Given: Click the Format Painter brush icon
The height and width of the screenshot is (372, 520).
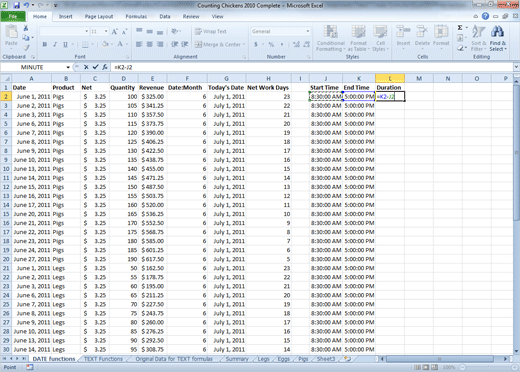Looking at the screenshot, I should coord(26,48).
